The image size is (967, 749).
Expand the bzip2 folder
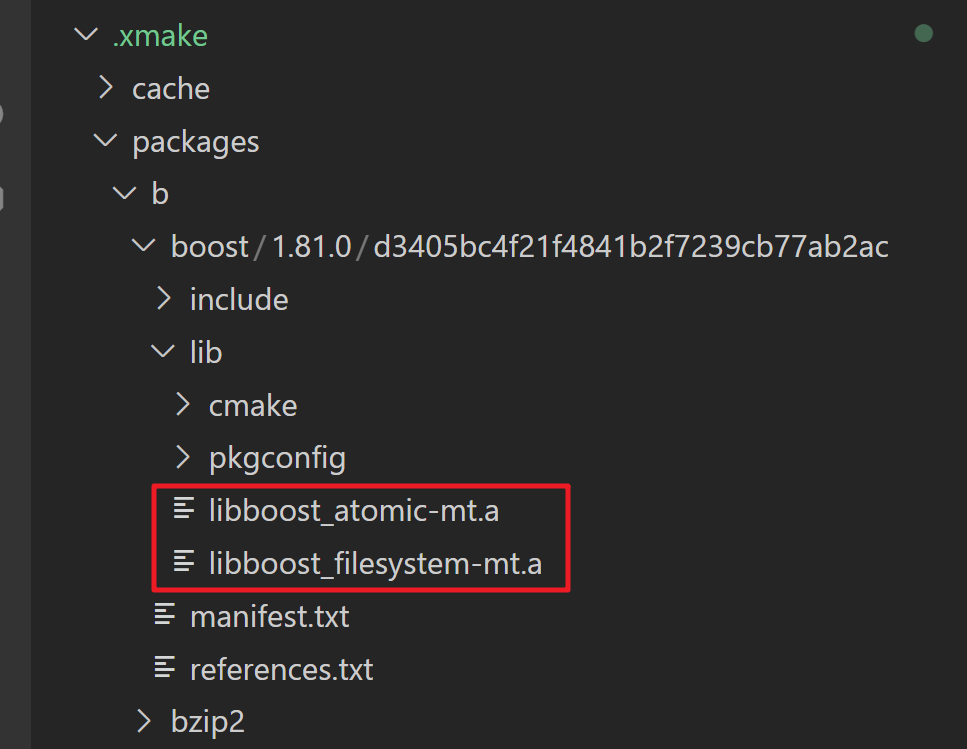point(144,721)
